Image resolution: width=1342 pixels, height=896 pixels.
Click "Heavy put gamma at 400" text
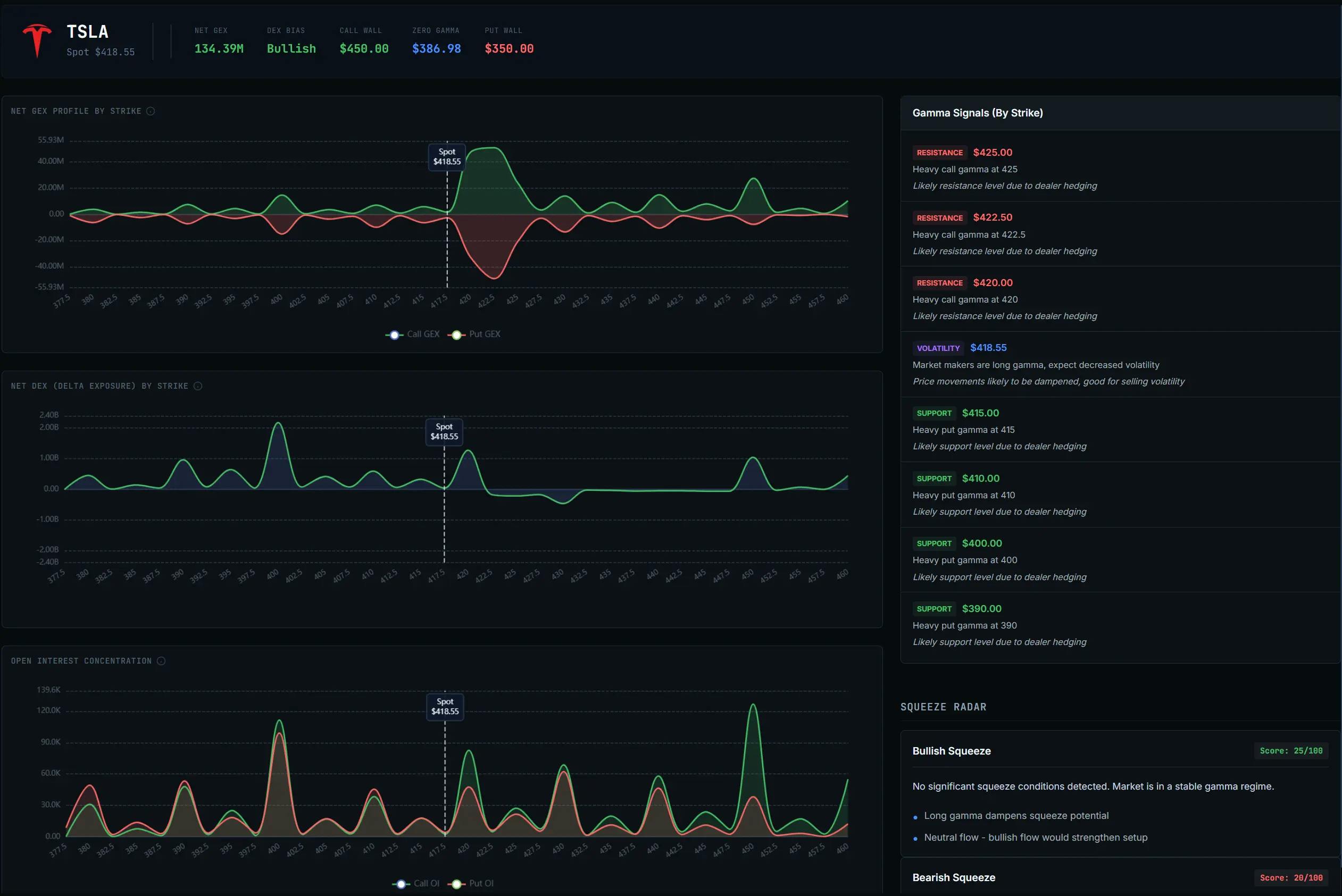point(965,560)
